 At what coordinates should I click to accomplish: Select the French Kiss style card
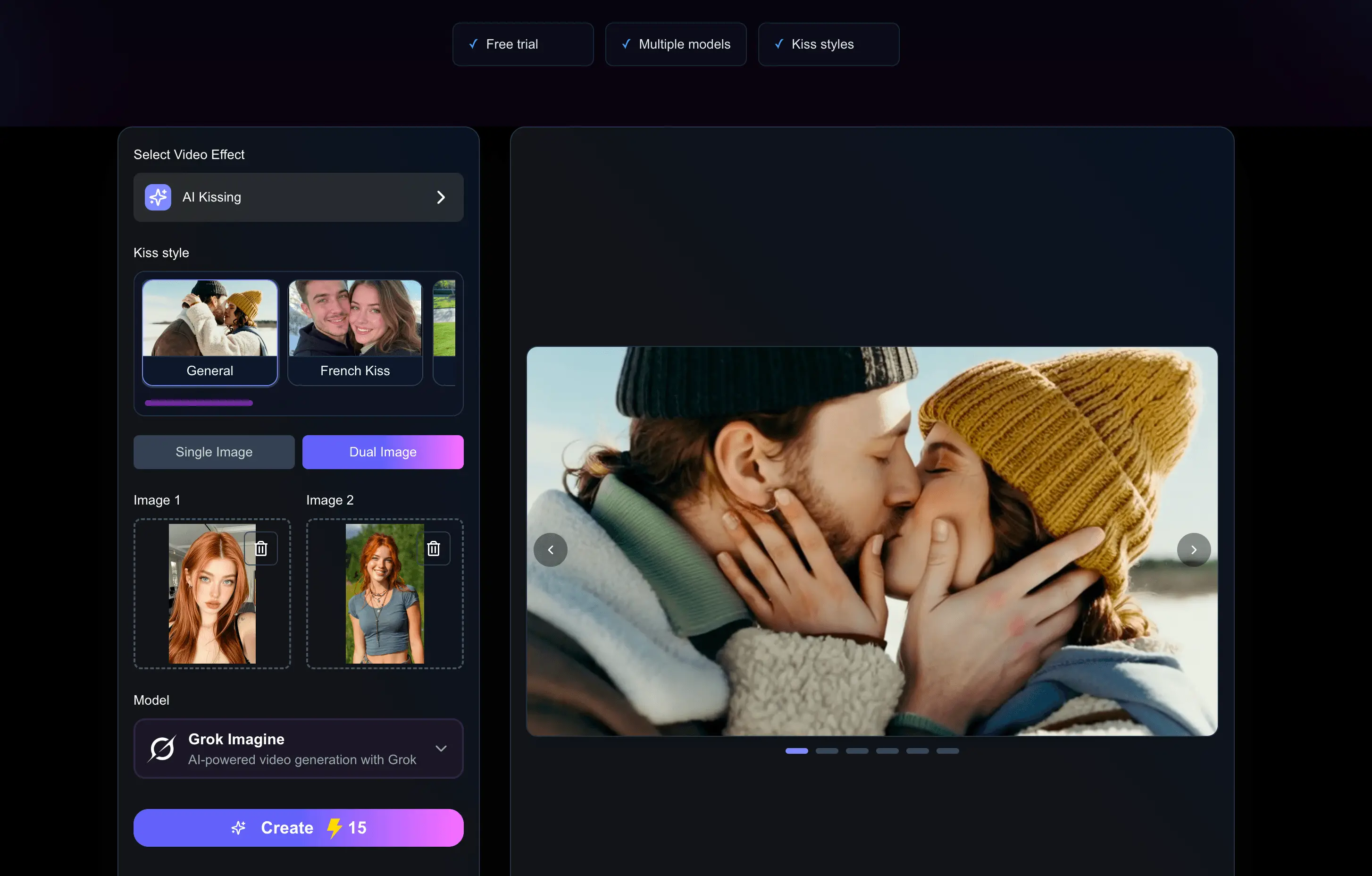click(x=355, y=332)
